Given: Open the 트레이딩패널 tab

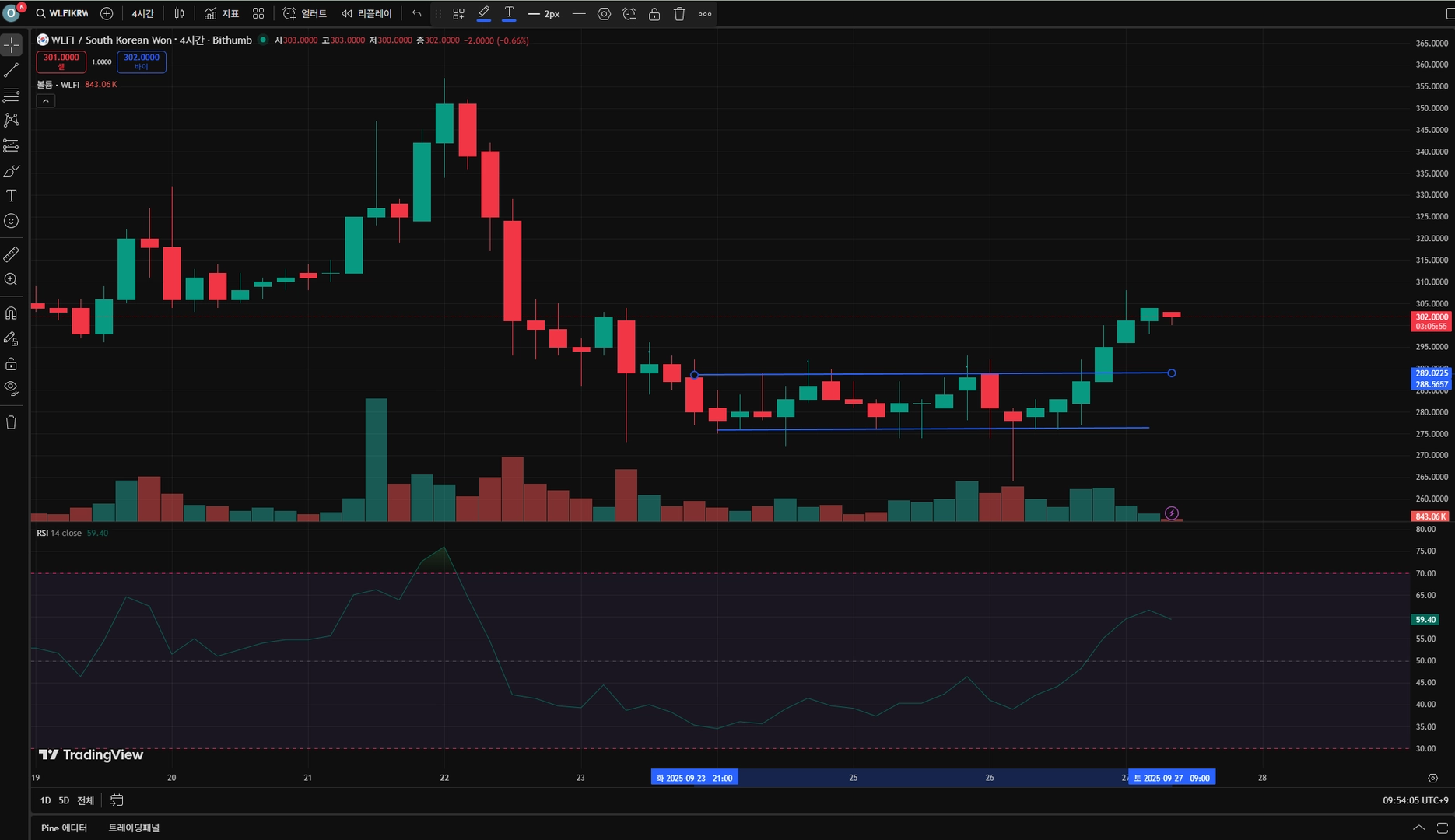Looking at the screenshot, I should click(134, 828).
